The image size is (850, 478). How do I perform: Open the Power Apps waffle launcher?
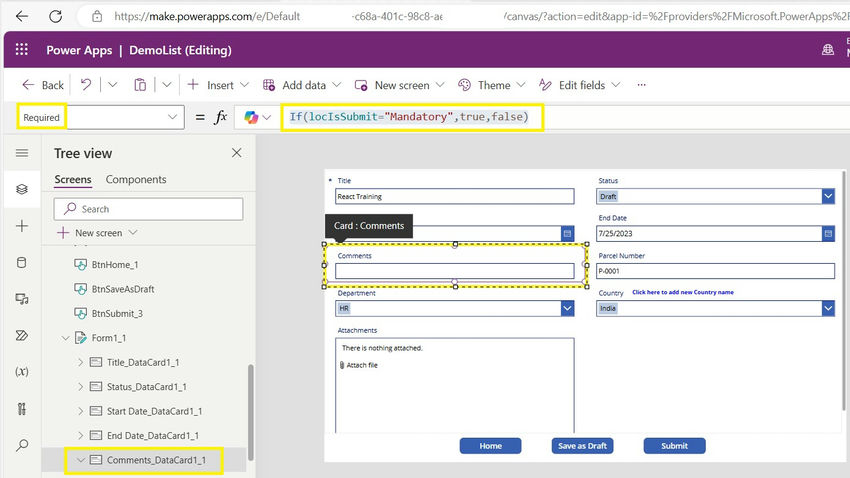pos(22,50)
